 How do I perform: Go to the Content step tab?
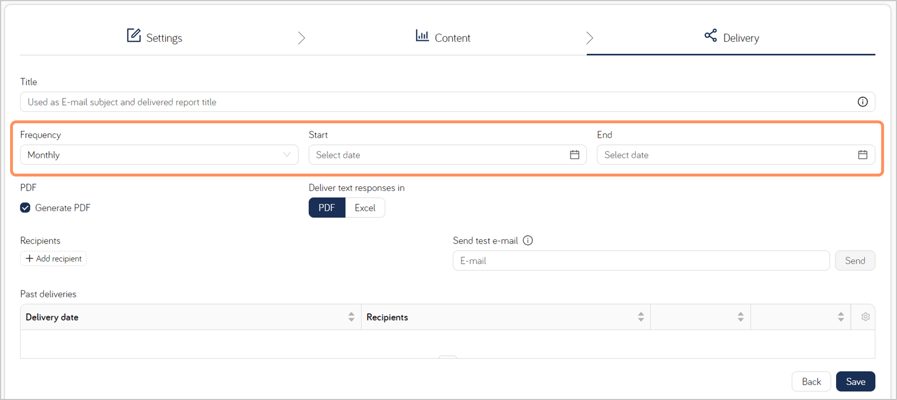click(443, 38)
